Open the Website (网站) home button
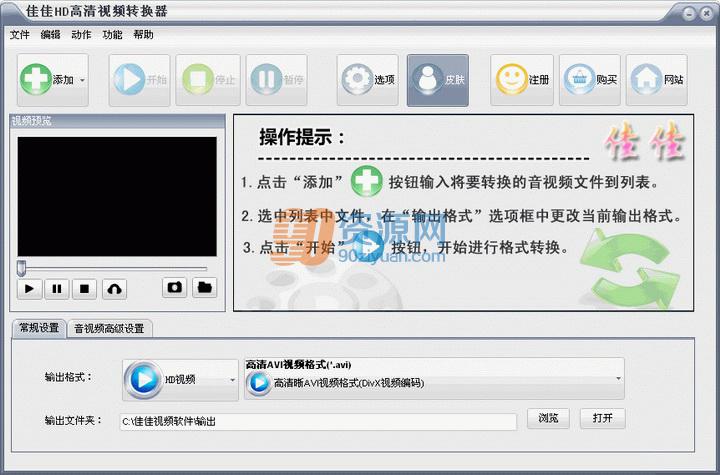Viewport: 720px width, 475px height. (x=657, y=80)
